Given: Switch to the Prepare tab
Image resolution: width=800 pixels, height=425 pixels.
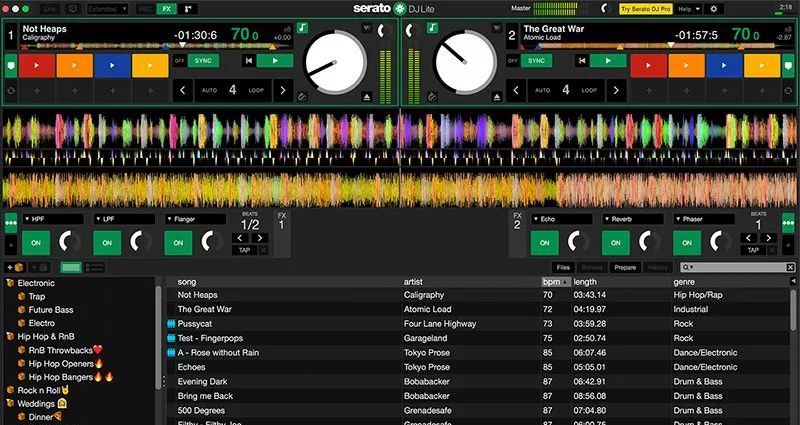Looking at the screenshot, I should click(625, 267).
